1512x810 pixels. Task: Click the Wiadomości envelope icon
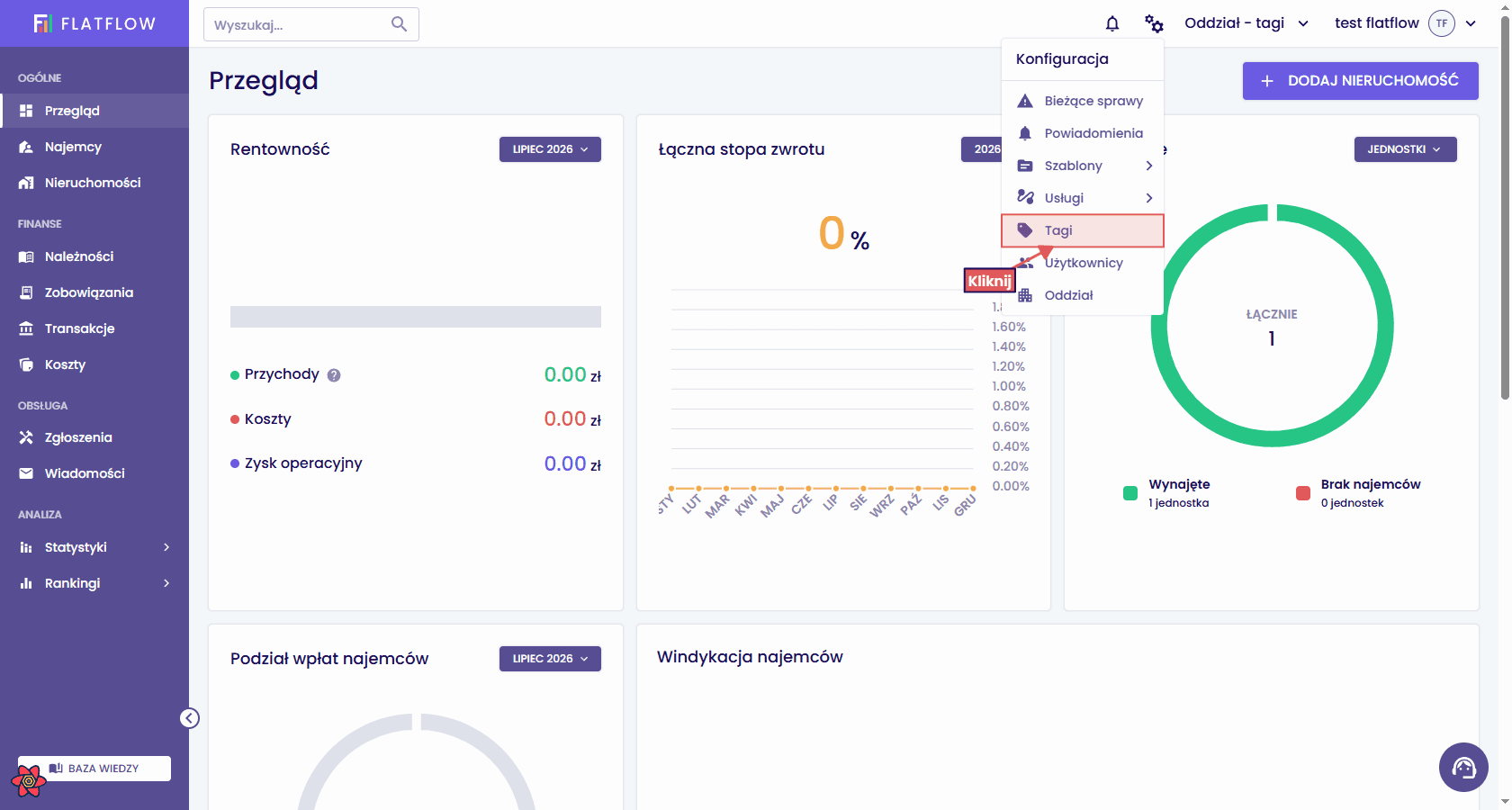pos(26,473)
